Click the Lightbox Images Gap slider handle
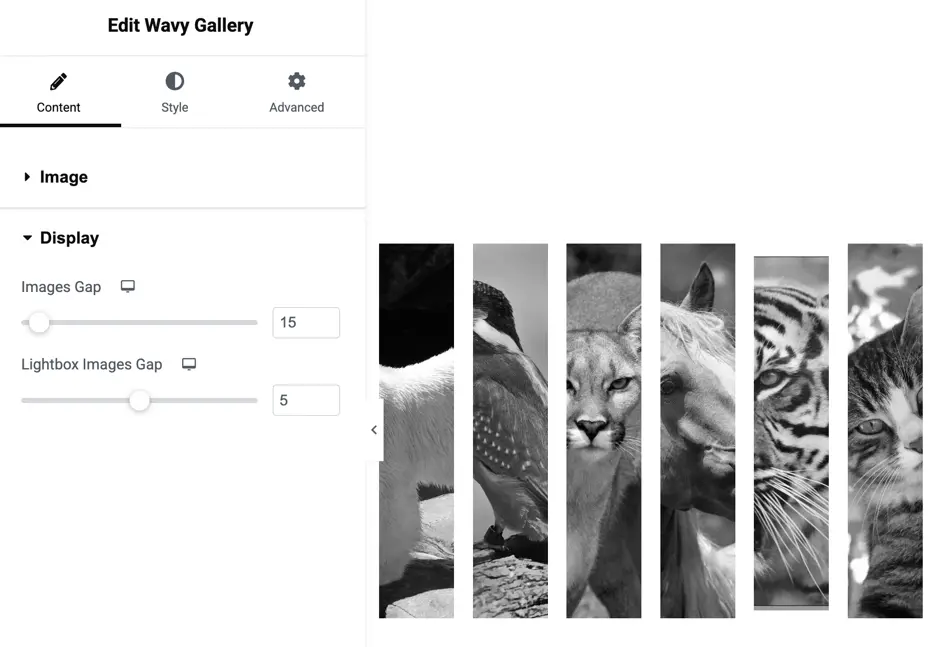The height and width of the screenshot is (647, 941). coord(139,400)
